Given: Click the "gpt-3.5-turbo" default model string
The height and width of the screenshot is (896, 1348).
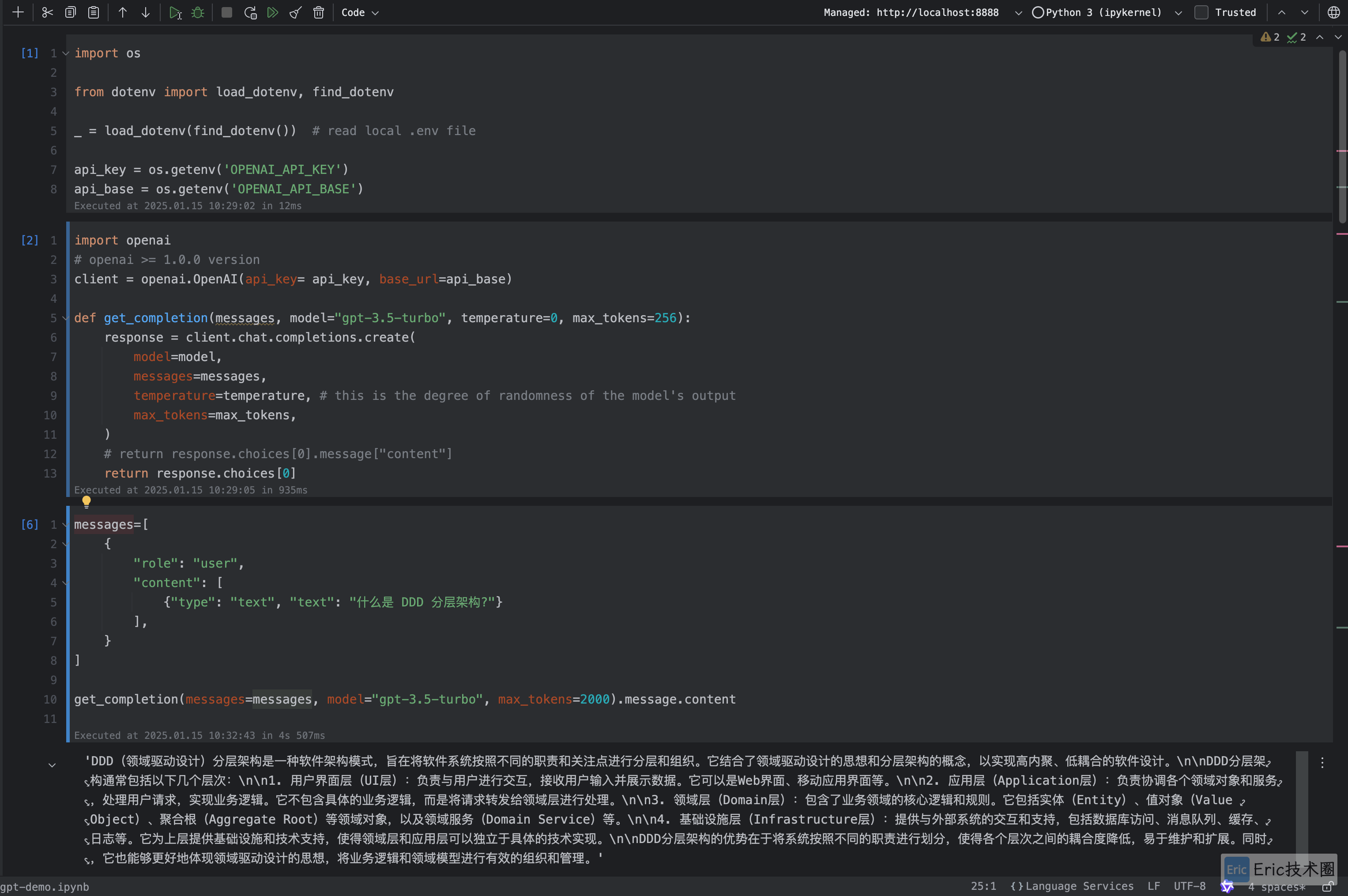Looking at the screenshot, I should coord(390,318).
